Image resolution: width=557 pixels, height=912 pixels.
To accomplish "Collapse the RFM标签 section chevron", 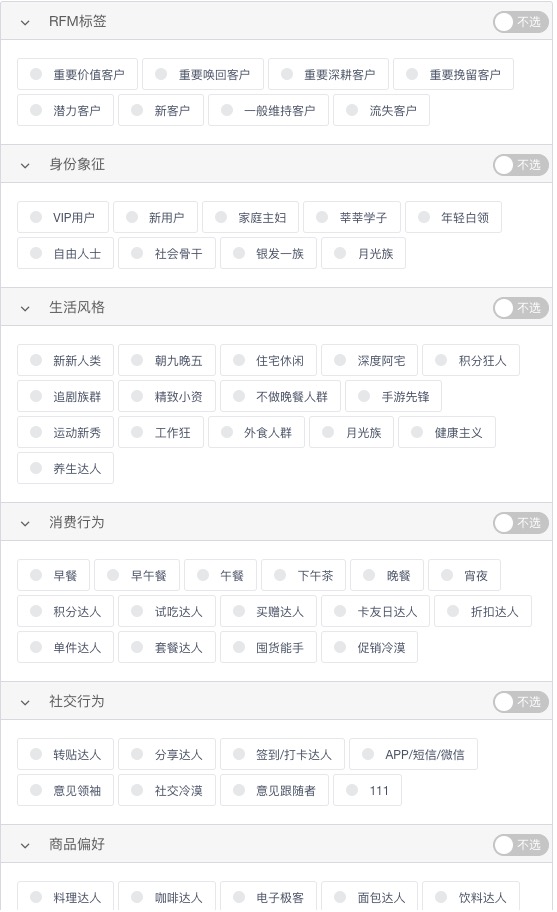I will pyautogui.click(x=25, y=22).
